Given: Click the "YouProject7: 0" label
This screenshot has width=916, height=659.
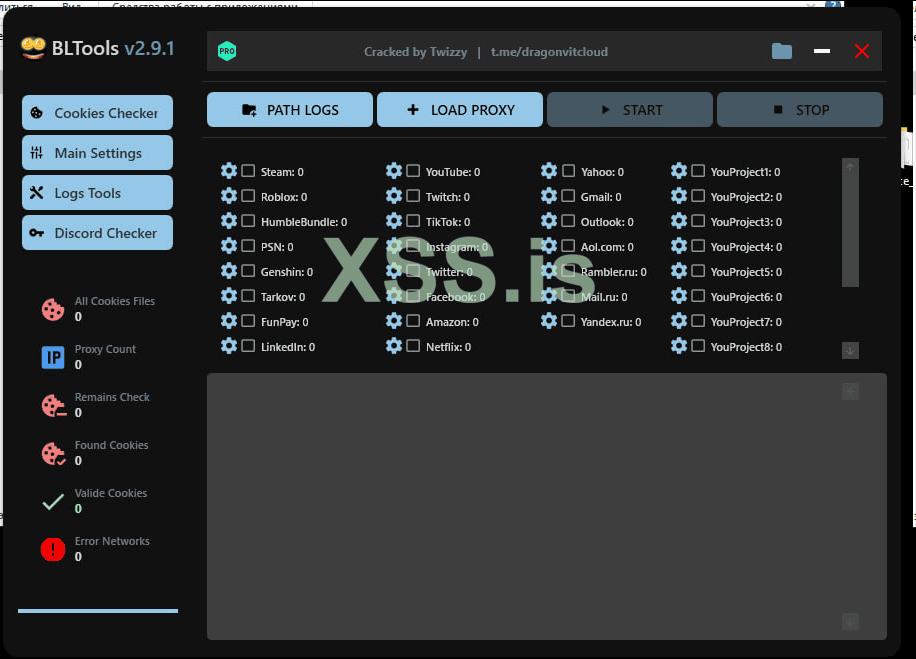Looking at the screenshot, I should pos(746,322).
